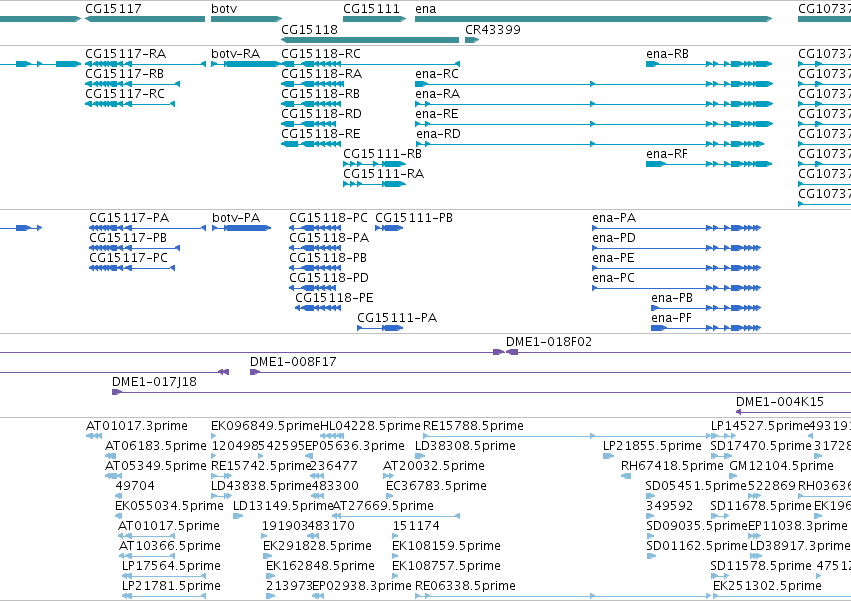Click BAC clone DME1-017J18
This screenshot has width=851, height=601.
[154, 383]
